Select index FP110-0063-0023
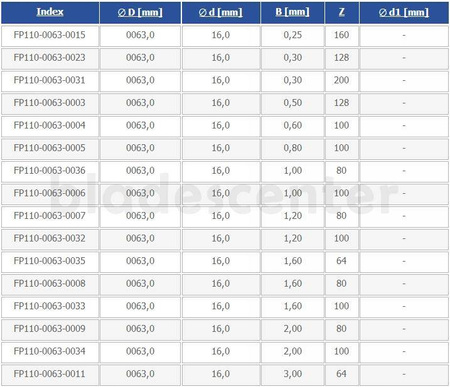Viewport: 450px width, 387px height. [49, 58]
